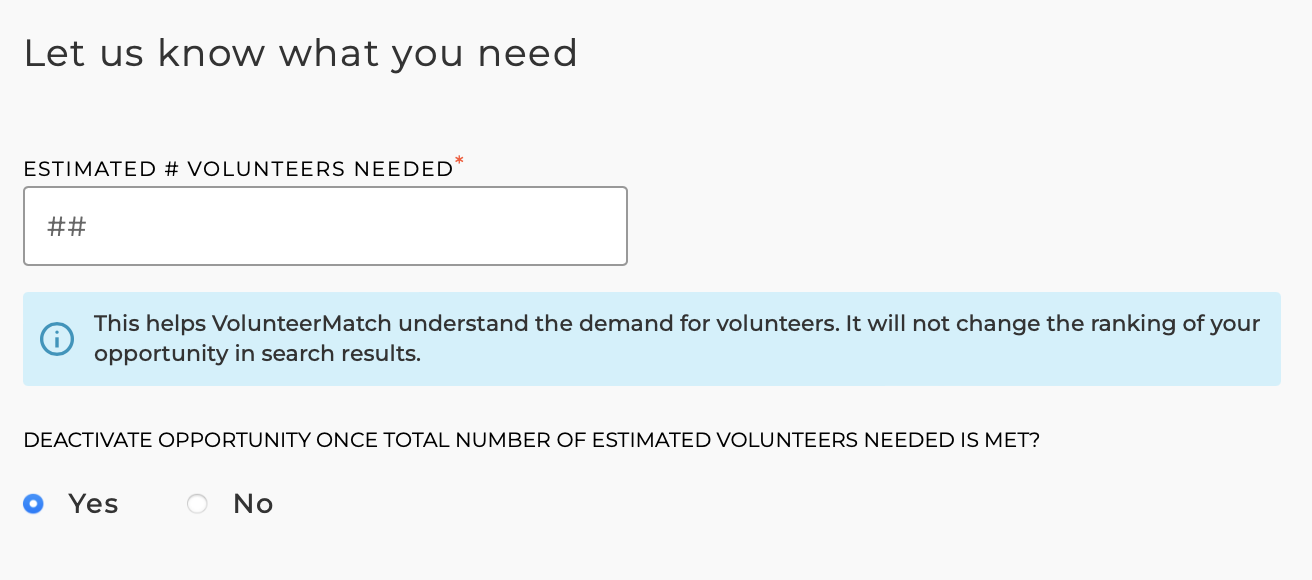Viewport: 1312px width, 580px height.
Task: Click the "##" placeholder text
Action: click(67, 226)
